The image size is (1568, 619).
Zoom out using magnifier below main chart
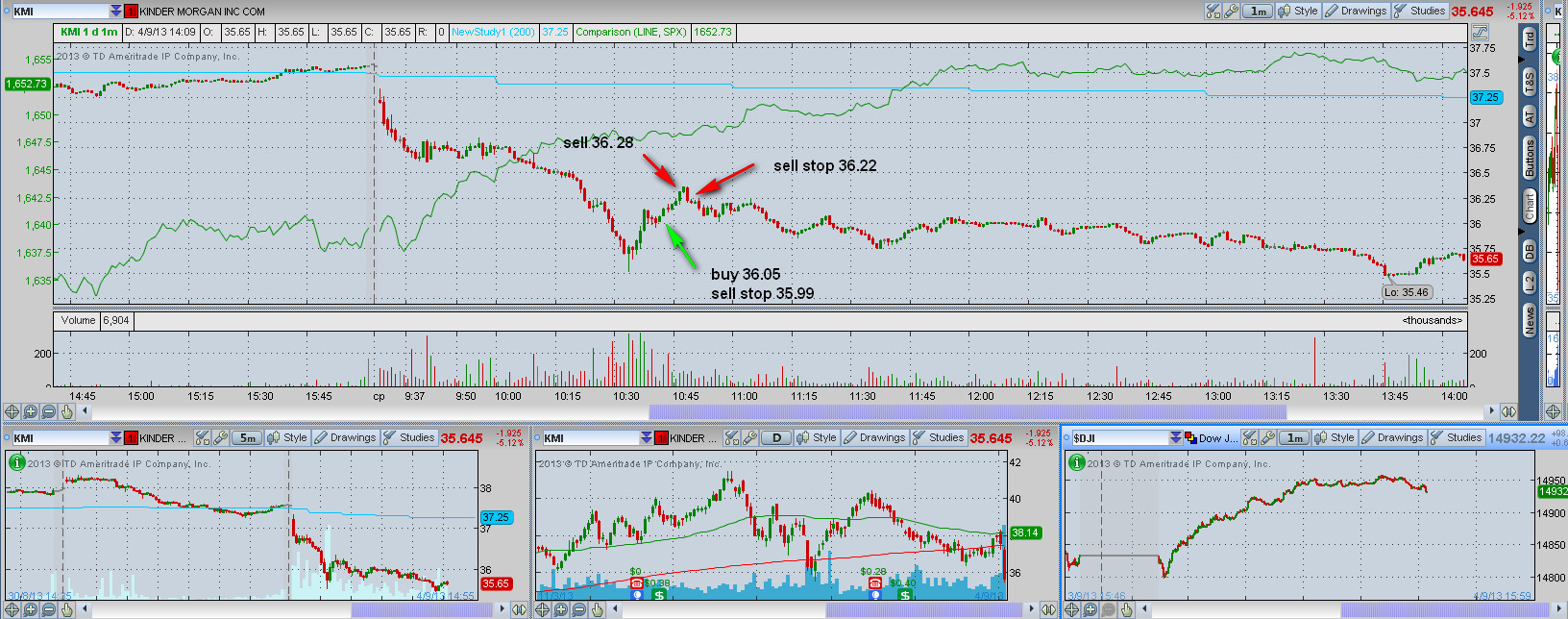(49, 411)
